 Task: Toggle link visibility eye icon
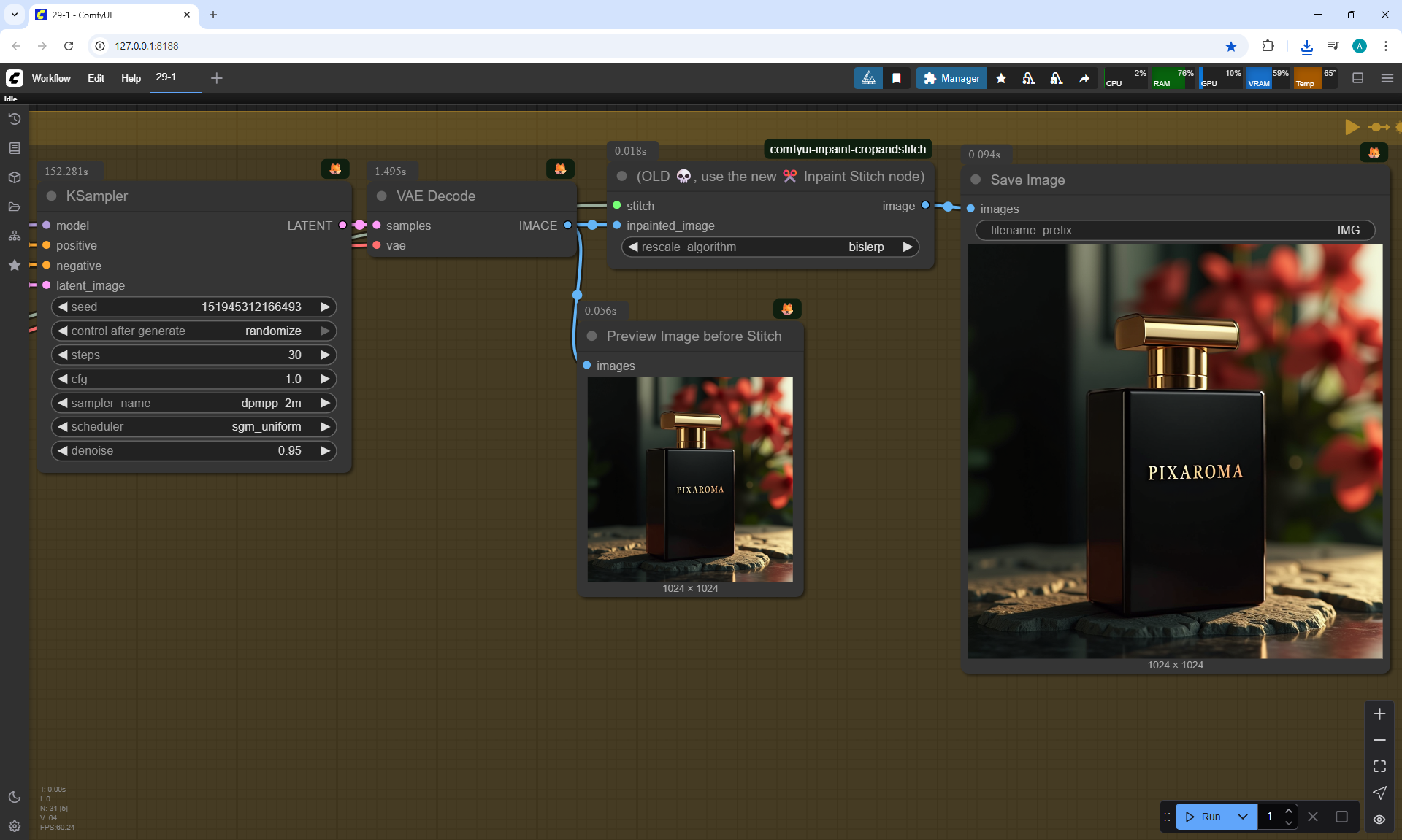(1379, 819)
